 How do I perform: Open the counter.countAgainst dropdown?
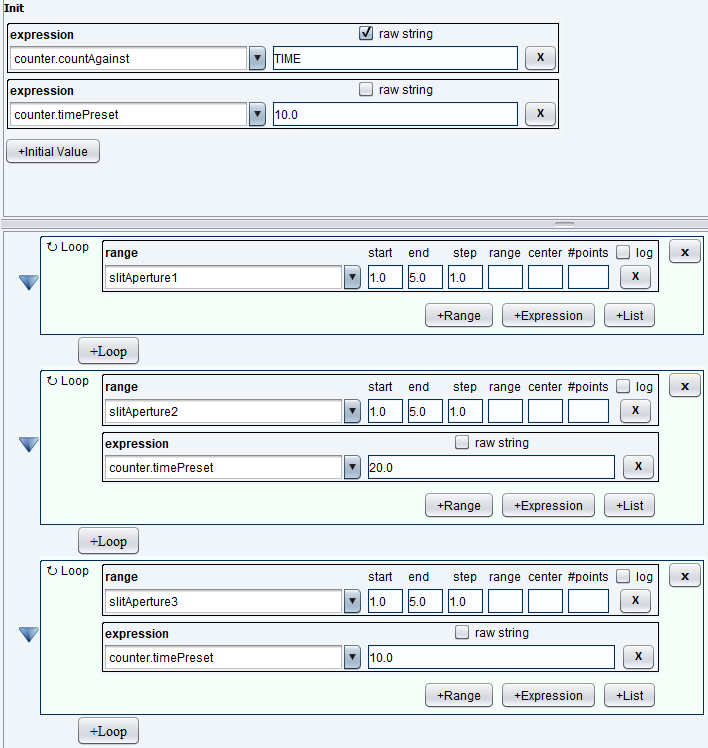click(x=257, y=59)
